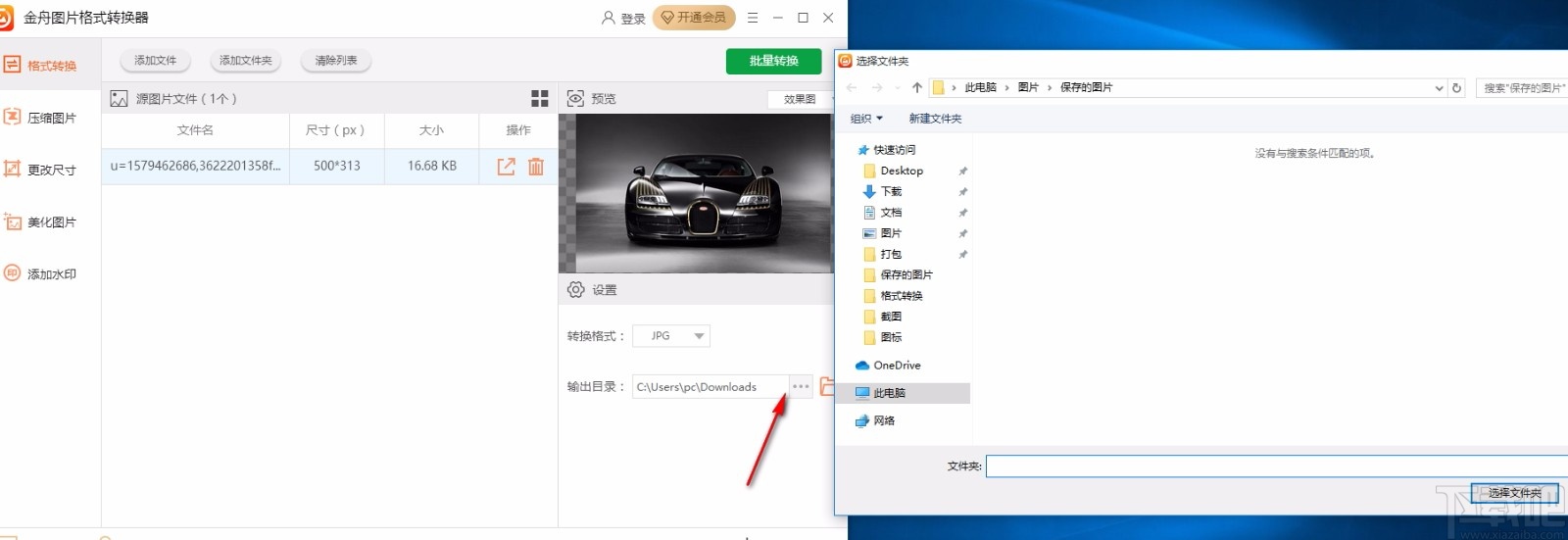Screen dimensions: 1568x540
Task: Click the search 保存的图片 field
Action: point(1522,88)
